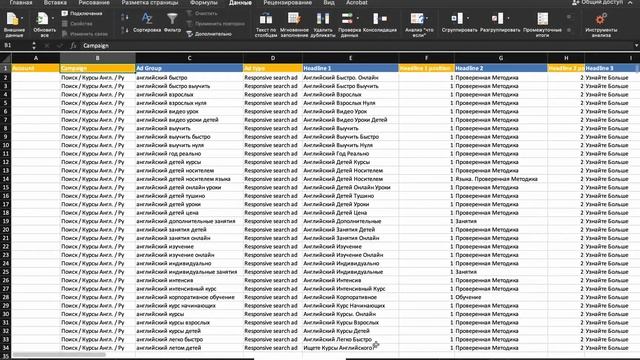
Task: Select the Headline 2 header cell
Action: 501,68
